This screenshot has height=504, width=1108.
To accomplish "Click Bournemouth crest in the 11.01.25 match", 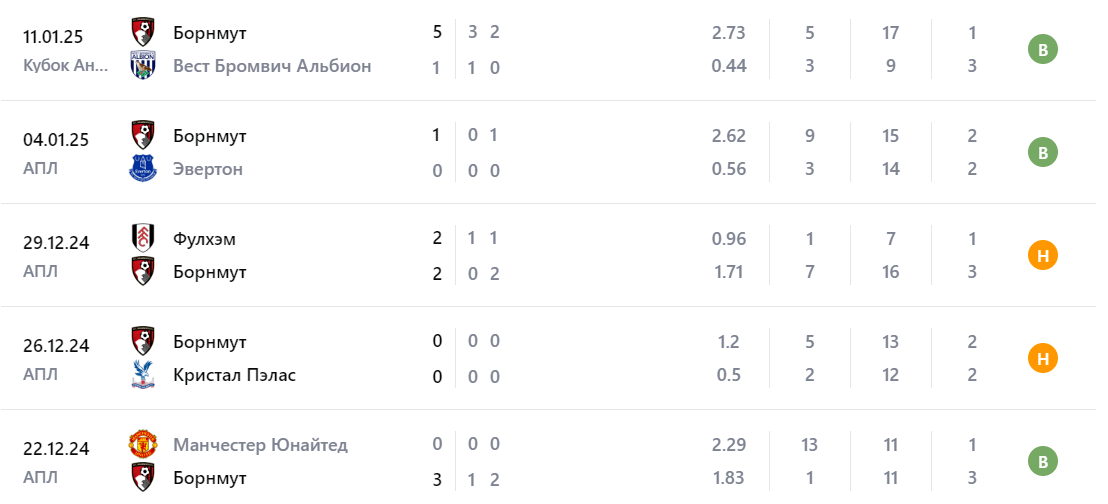I will [x=143, y=32].
